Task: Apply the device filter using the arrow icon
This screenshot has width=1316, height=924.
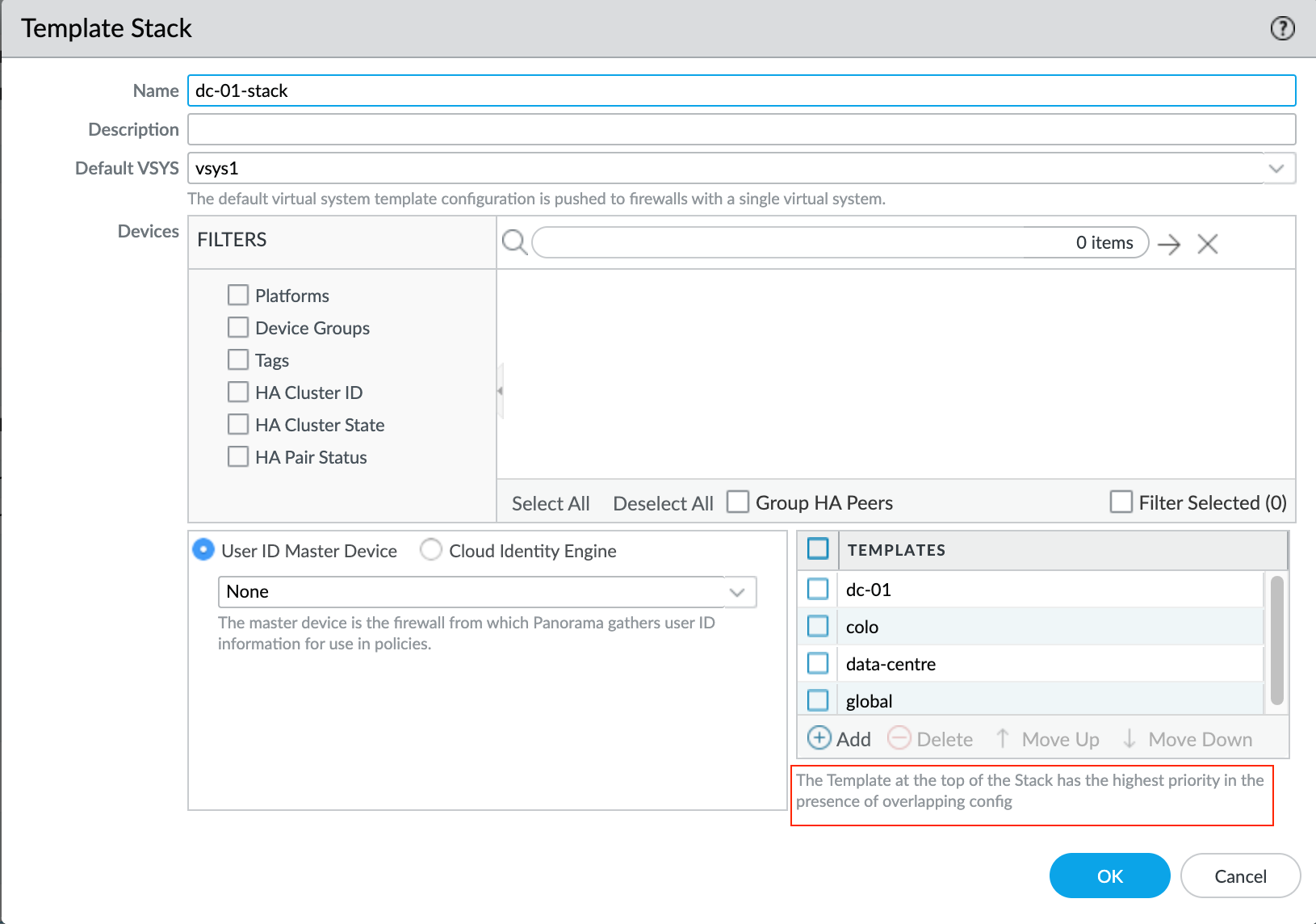Action: pyautogui.click(x=1169, y=243)
